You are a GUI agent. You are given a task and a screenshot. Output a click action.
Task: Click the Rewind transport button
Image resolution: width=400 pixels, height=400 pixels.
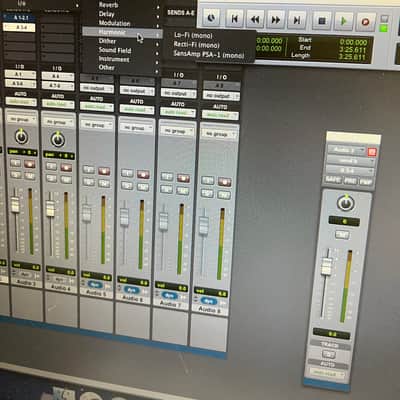(255, 20)
